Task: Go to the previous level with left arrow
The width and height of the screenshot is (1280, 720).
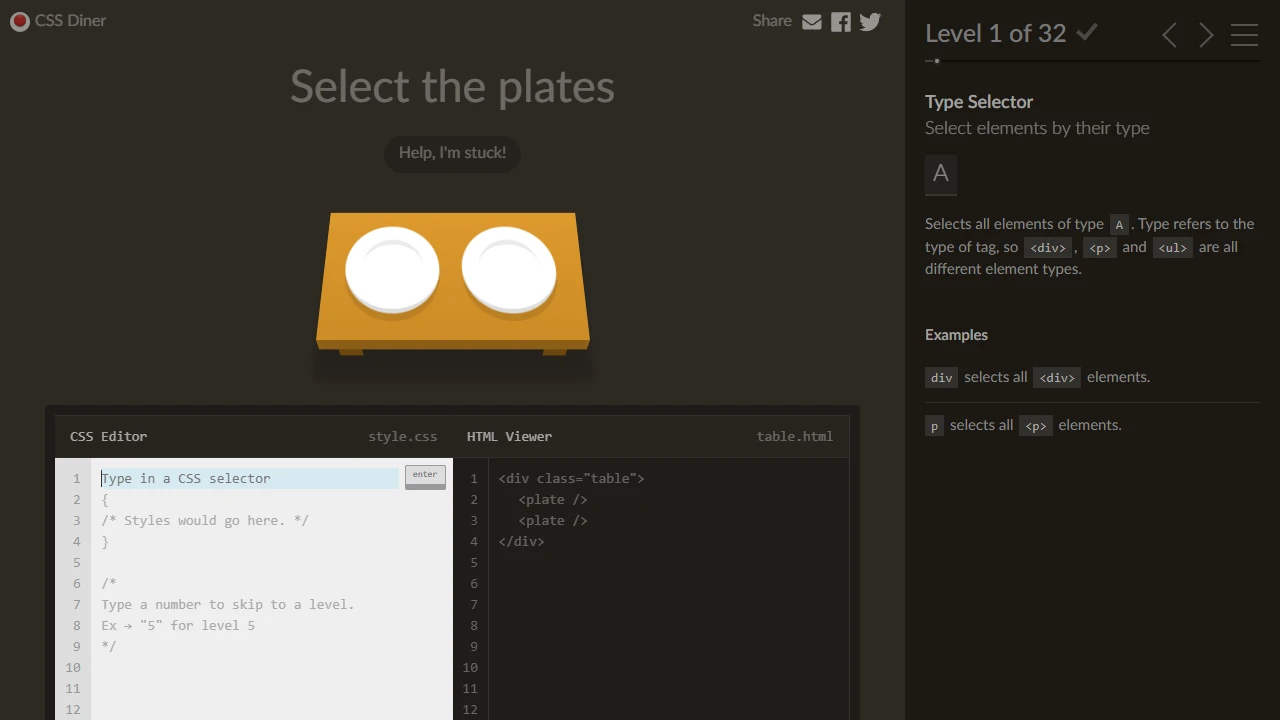Action: point(1169,35)
